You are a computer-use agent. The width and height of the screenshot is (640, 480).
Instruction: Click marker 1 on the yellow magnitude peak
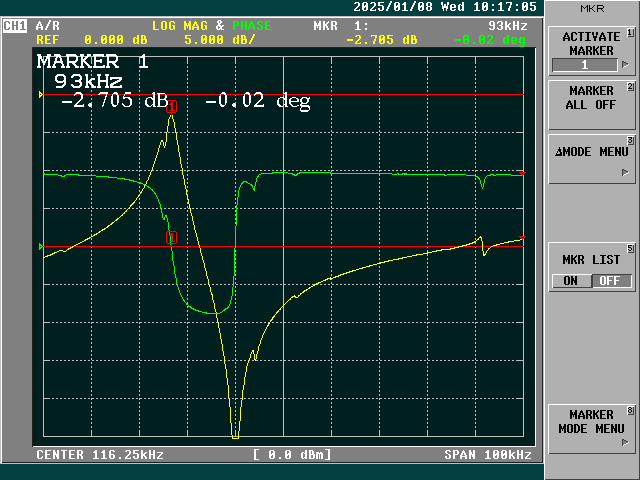[172, 106]
